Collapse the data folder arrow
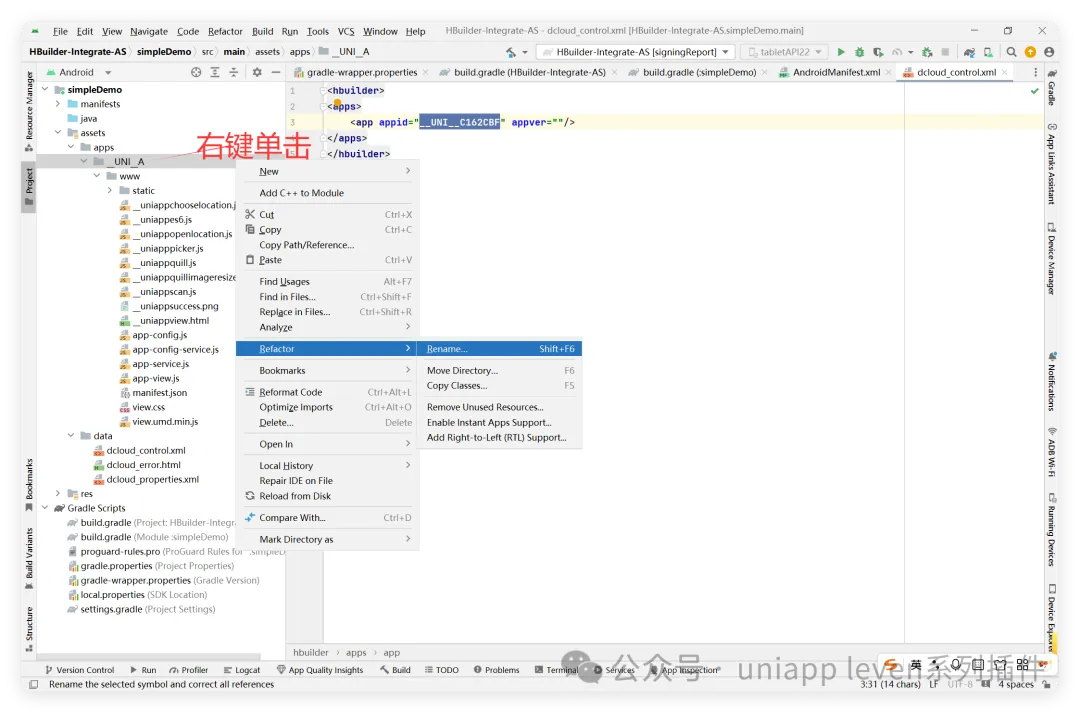The width and height of the screenshot is (1080, 712). [x=71, y=436]
